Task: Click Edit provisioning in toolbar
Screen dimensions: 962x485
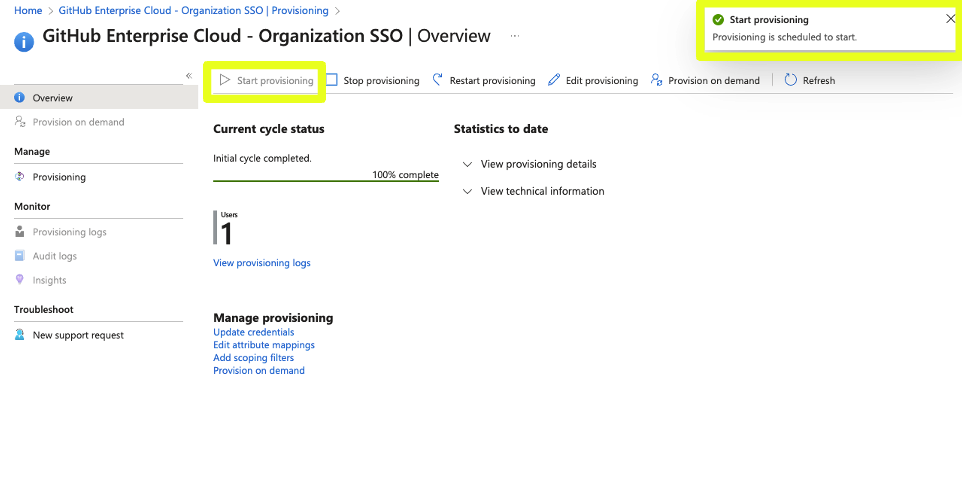Action: tap(602, 80)
